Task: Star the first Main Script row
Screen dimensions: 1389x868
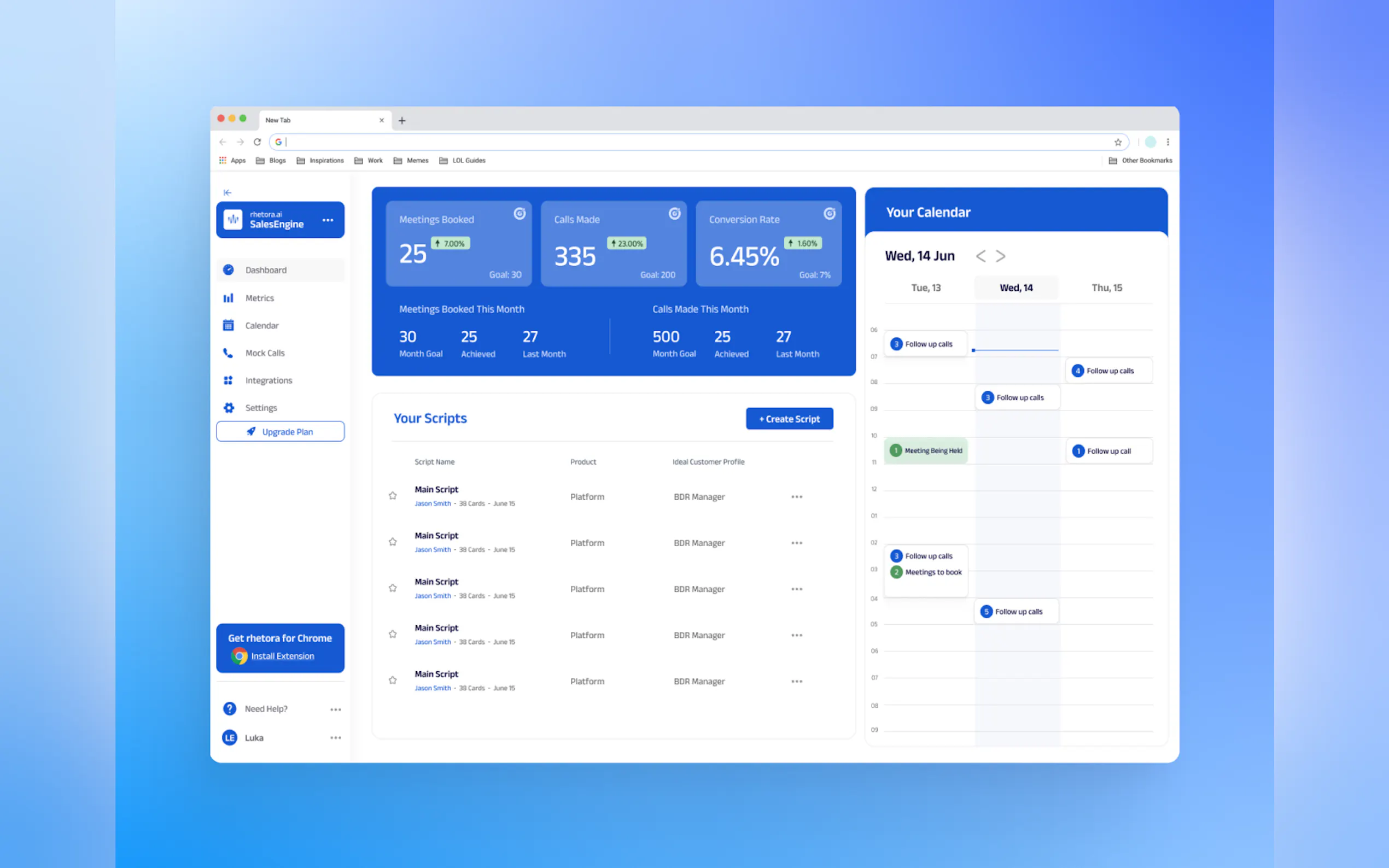Action: pos(393,495)
